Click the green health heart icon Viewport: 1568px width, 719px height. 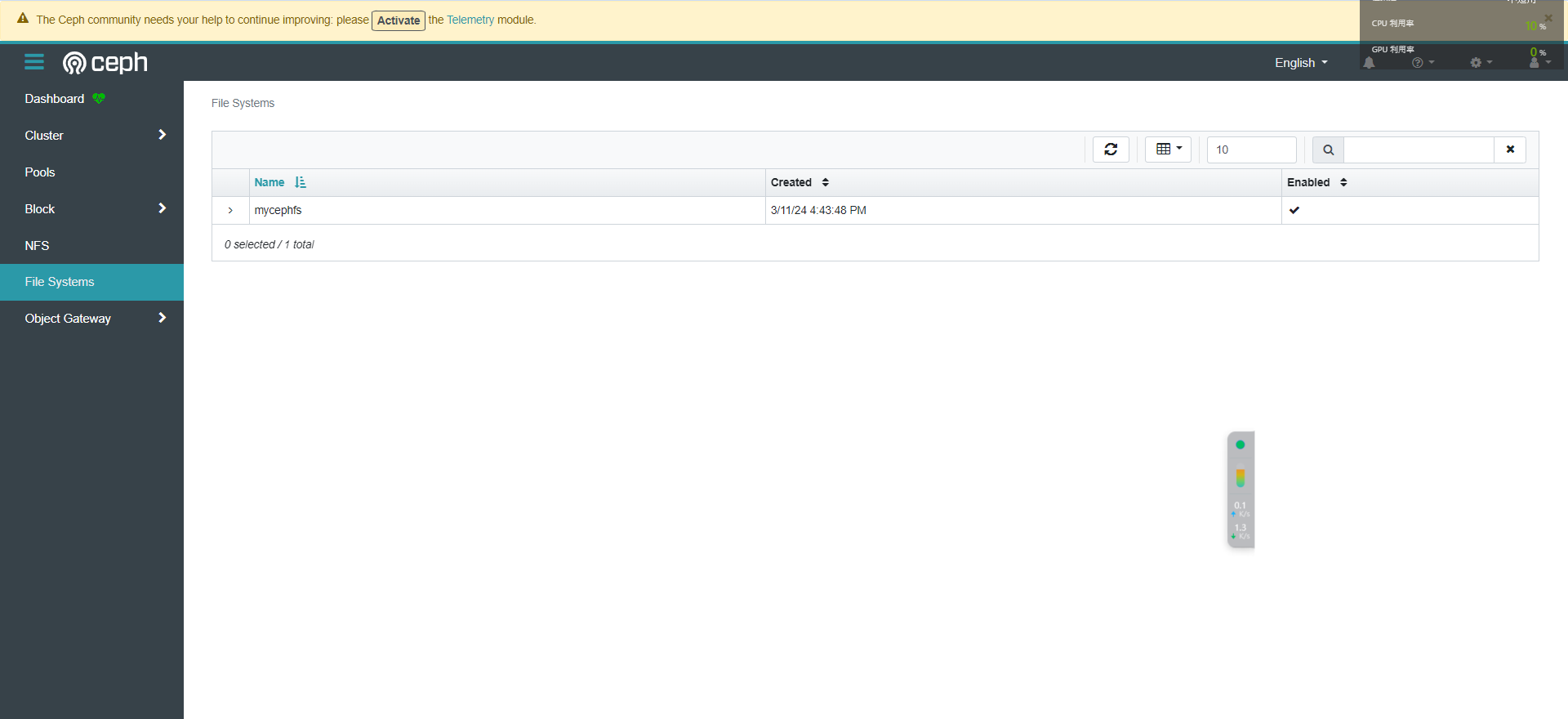pos(99,99)
